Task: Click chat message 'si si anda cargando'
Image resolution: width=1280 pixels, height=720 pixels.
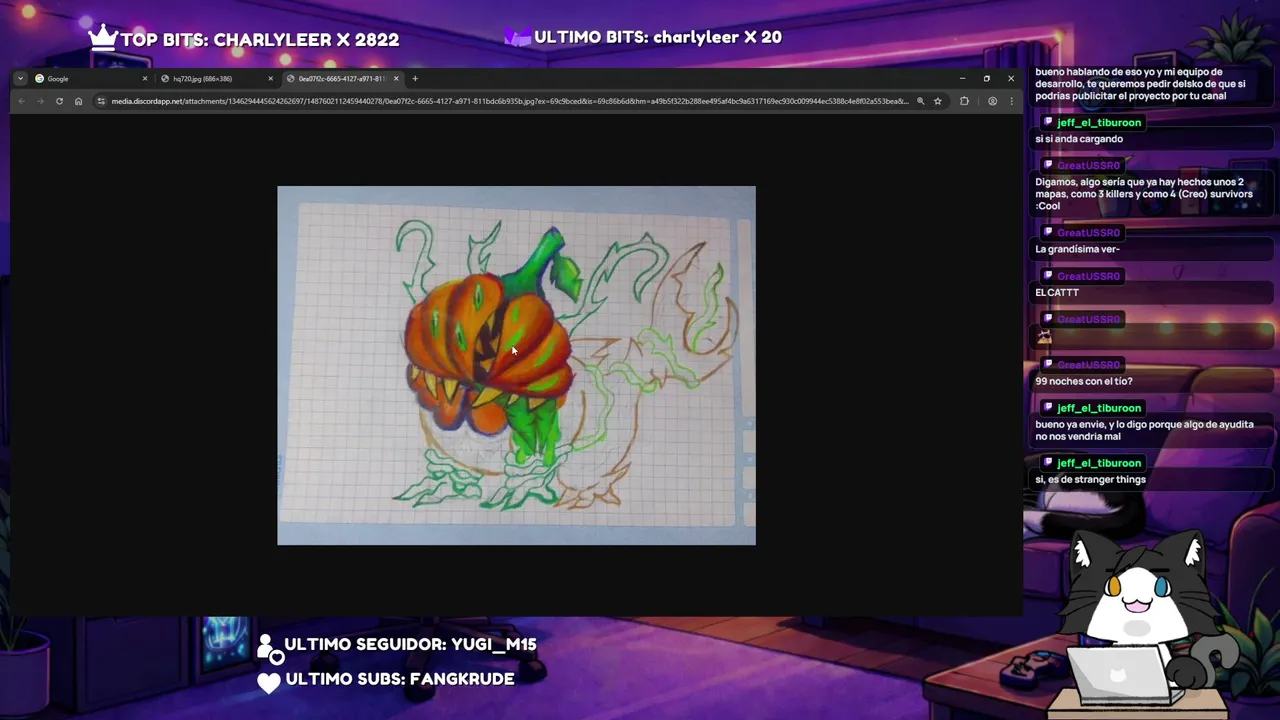Action: [x=1079, y=139]
